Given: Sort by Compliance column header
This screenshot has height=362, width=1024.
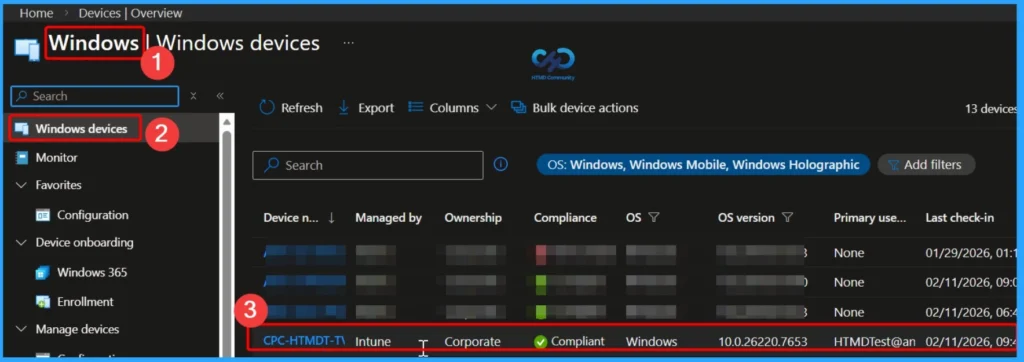Looking at the screenshot, I should [x=565, y=218].
